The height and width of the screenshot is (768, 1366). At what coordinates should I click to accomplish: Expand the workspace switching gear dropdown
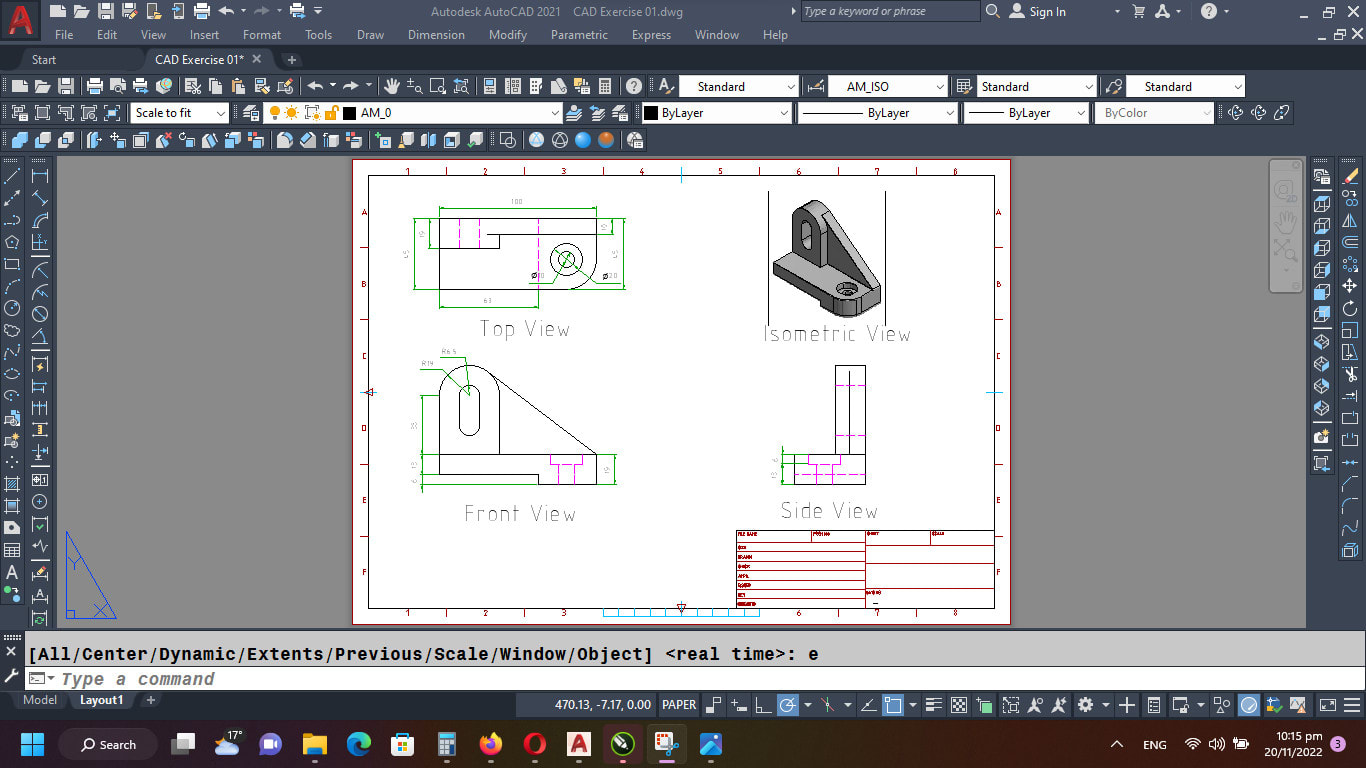(1105, 705)
